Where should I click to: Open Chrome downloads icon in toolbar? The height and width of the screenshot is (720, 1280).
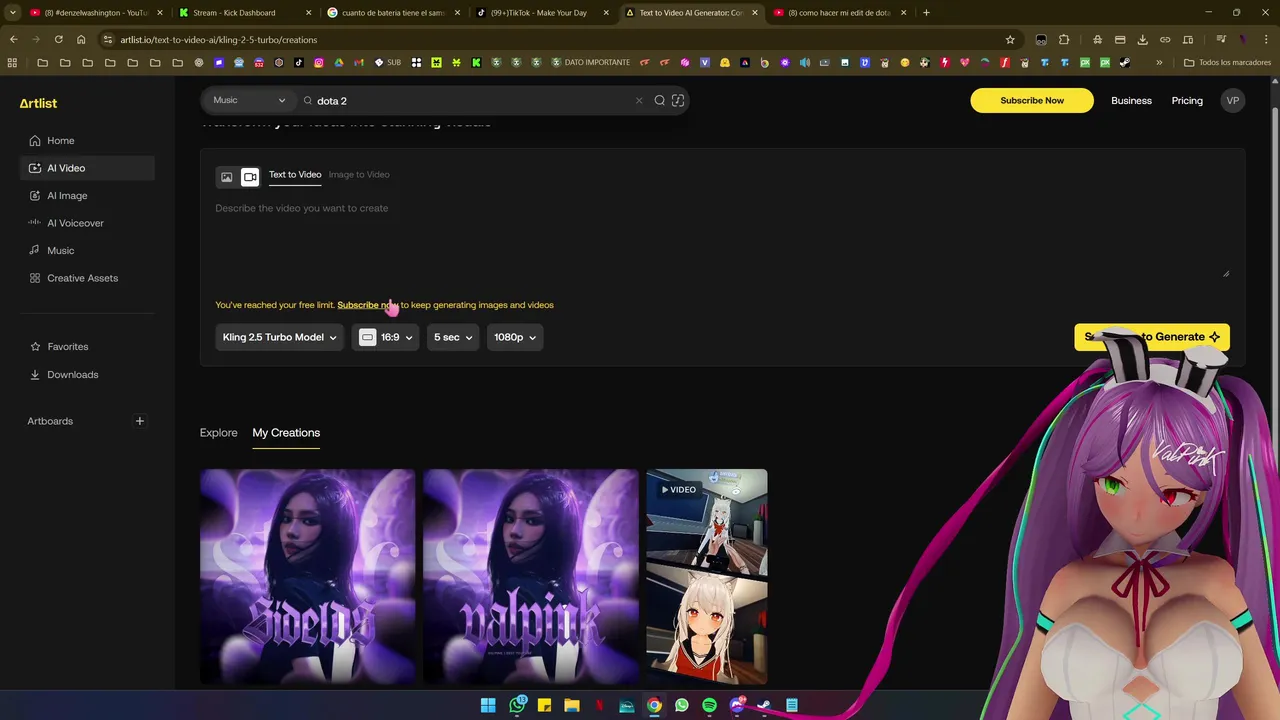1142,40
